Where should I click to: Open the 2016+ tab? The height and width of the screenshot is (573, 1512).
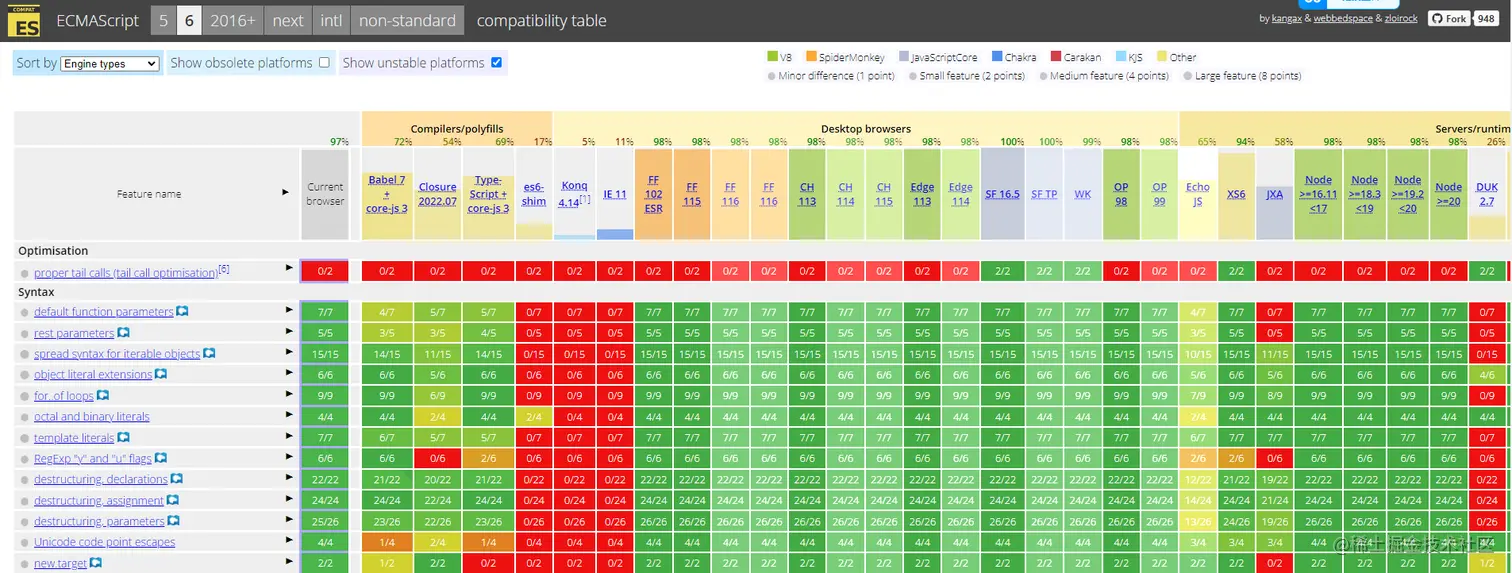(233, 20)
